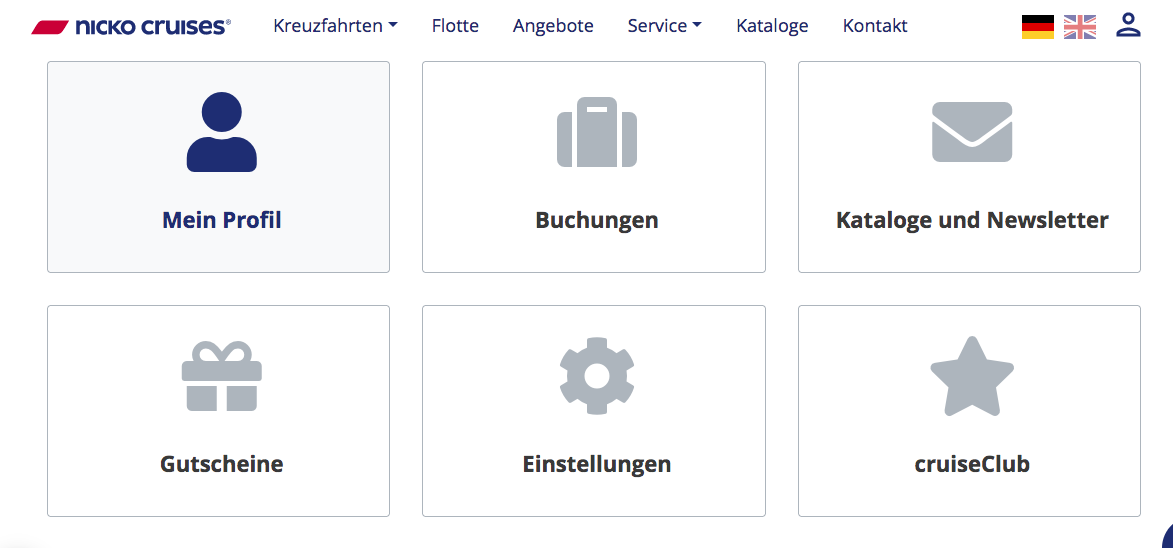Open the user account icon in header
Screen dimensions: 1173x548
pos(1128,25)
